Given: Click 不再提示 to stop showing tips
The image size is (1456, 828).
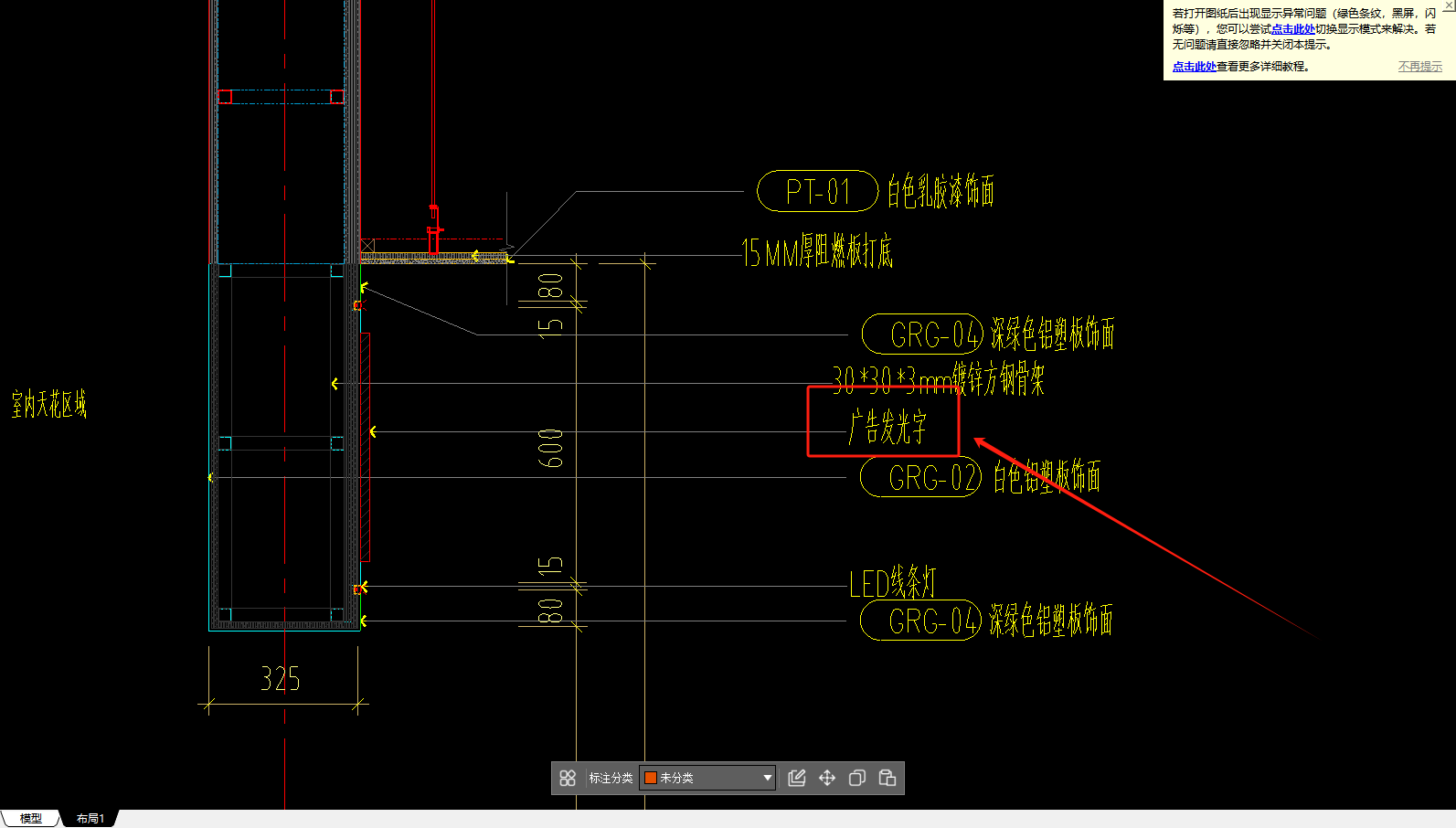Looking at the screenshot, I should coord(1420,67).
